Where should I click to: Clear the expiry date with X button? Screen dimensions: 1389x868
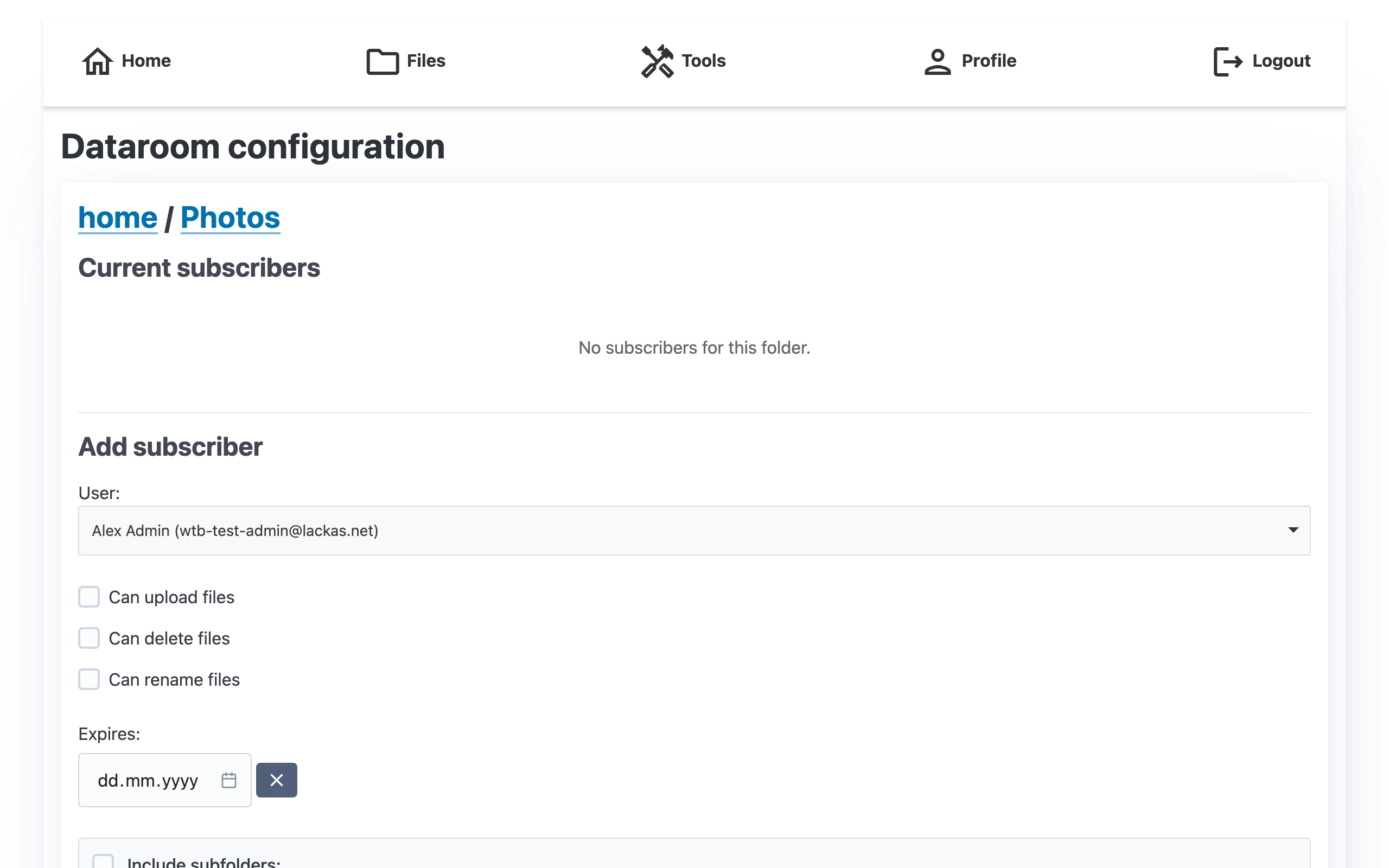(x=276, y=780)
